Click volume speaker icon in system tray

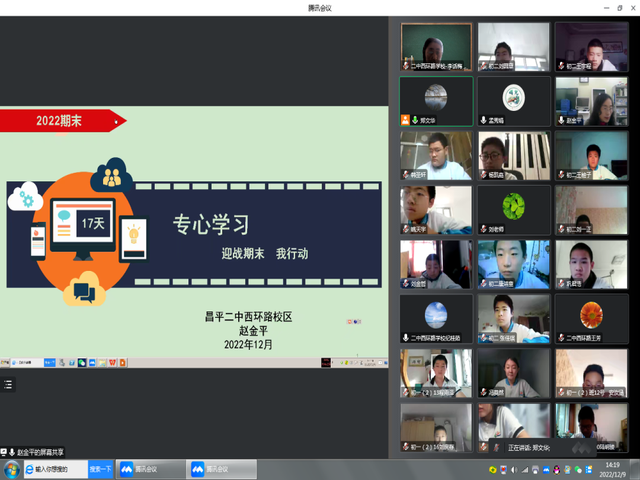[514, 470]
